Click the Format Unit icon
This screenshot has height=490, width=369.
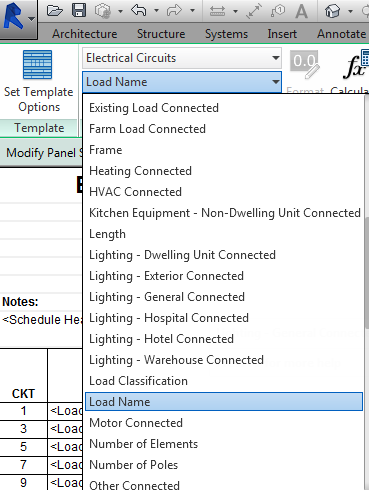click(305, 64)
